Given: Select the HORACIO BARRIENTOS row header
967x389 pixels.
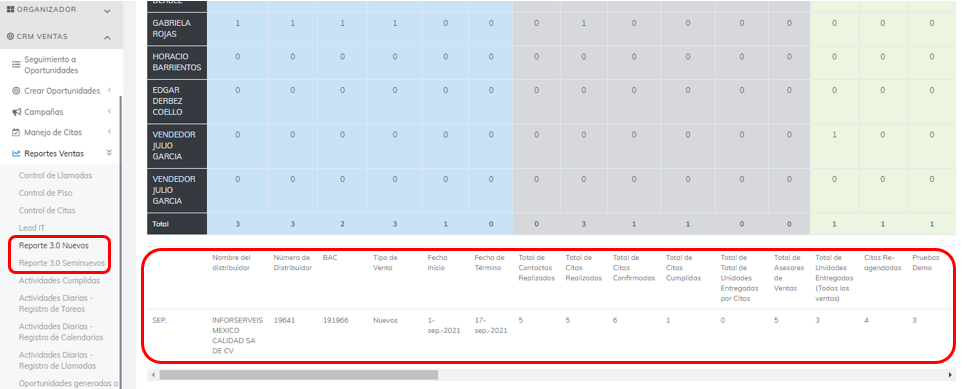Looking at the screenshot, I should (x=177, y=62).
